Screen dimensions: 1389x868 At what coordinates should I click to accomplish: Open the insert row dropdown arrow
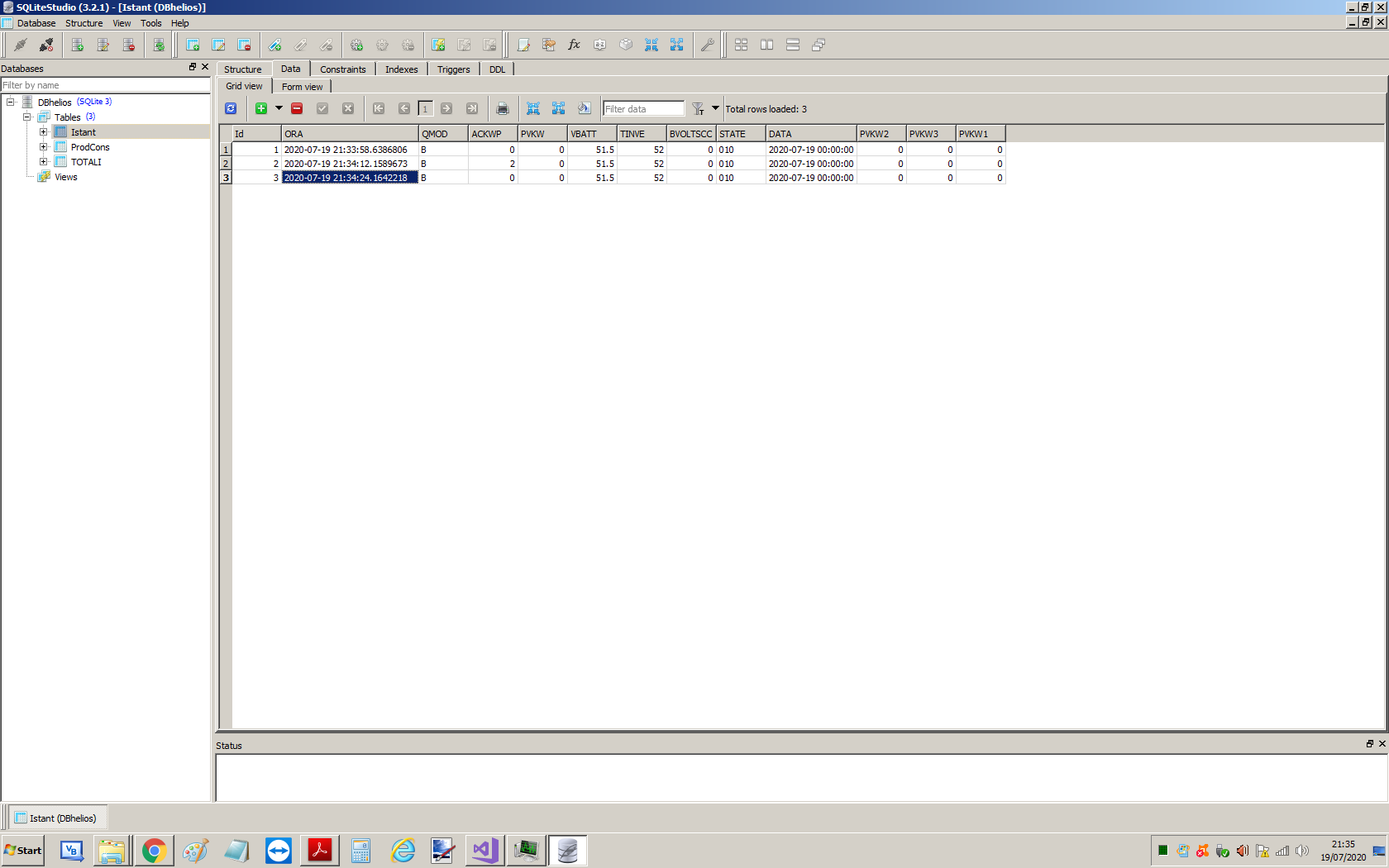pyautogui.click(x=279, y=108)
